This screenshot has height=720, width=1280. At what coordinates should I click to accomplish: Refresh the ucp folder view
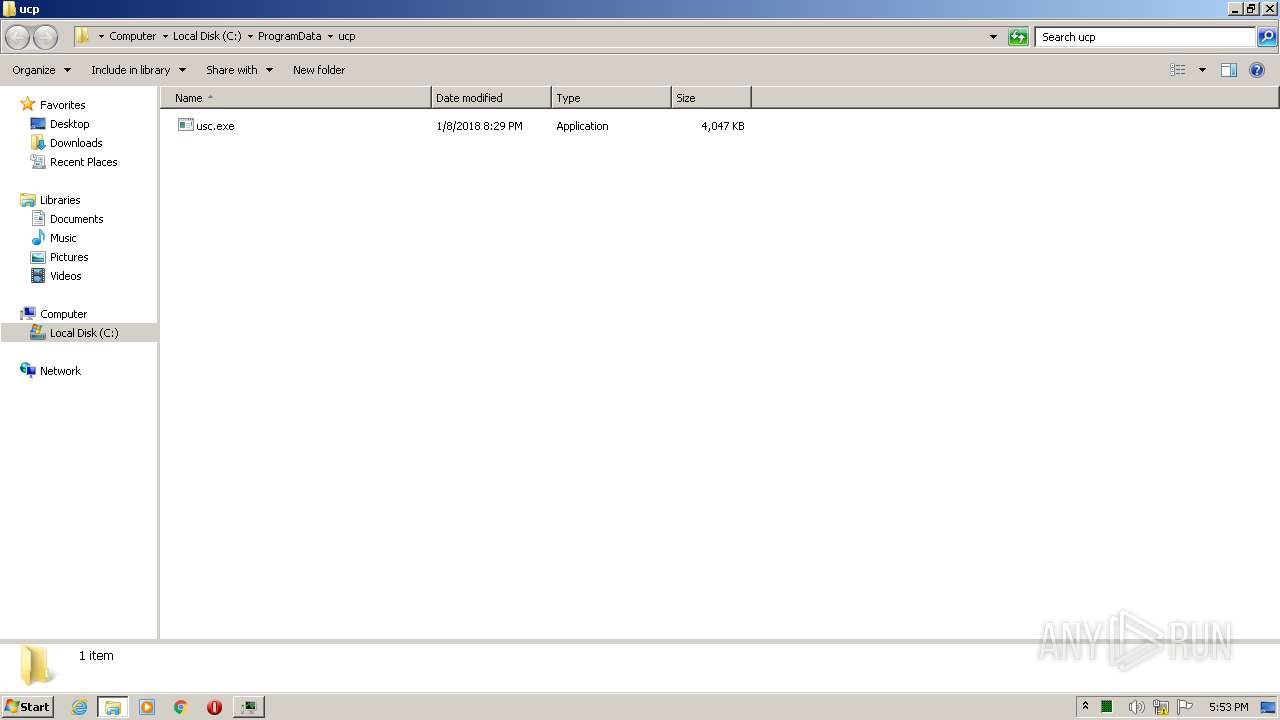(x=1018, y=37)
